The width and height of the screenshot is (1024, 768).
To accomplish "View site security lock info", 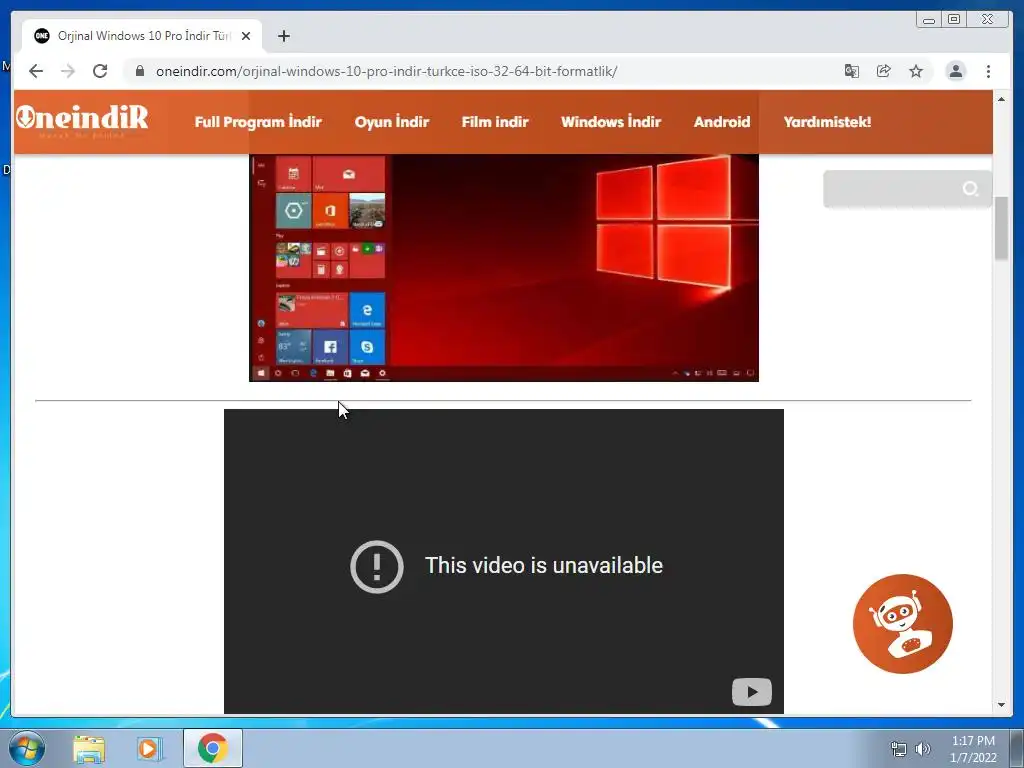I will (139, 71).
